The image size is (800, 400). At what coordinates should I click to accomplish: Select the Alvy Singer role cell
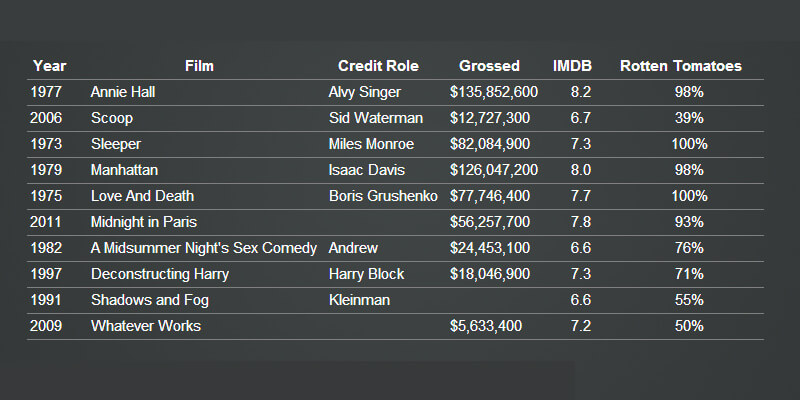pyautogui.click(x=364, y=92)
